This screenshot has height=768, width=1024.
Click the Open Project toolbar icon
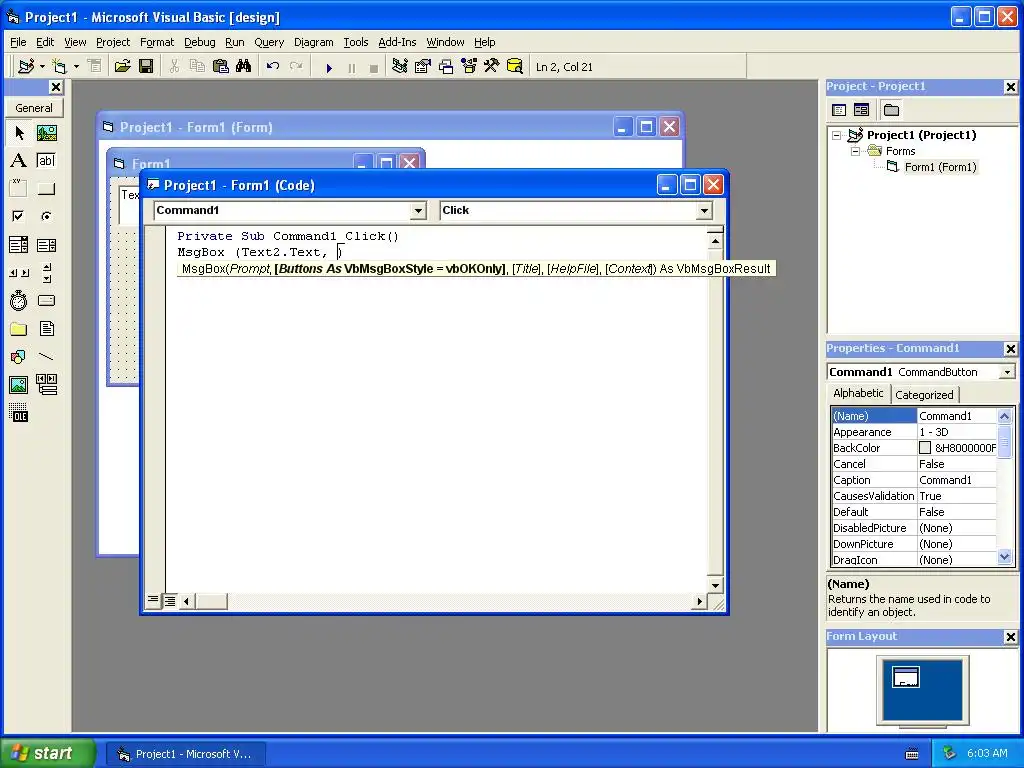(x=122, y=67)
